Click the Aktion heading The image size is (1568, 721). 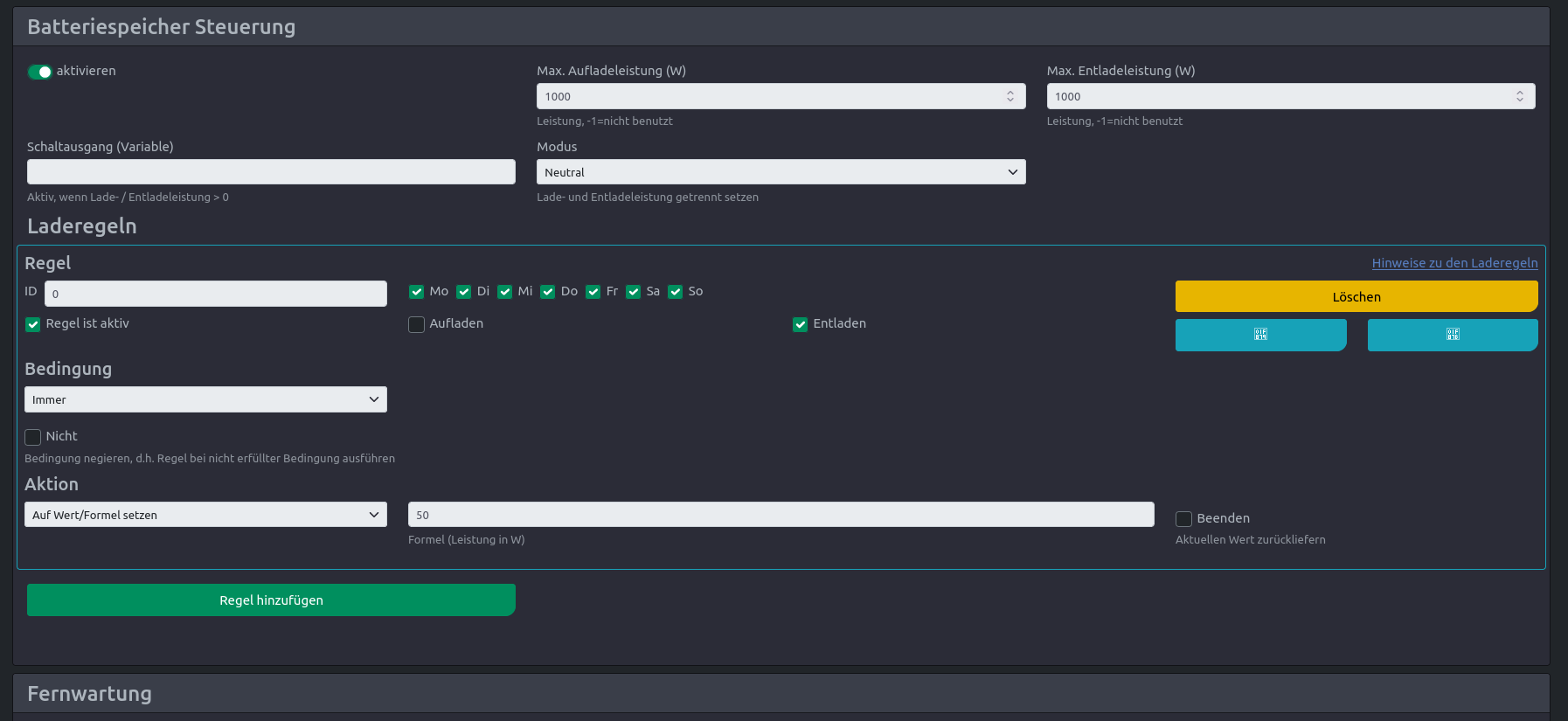[52, 484]
